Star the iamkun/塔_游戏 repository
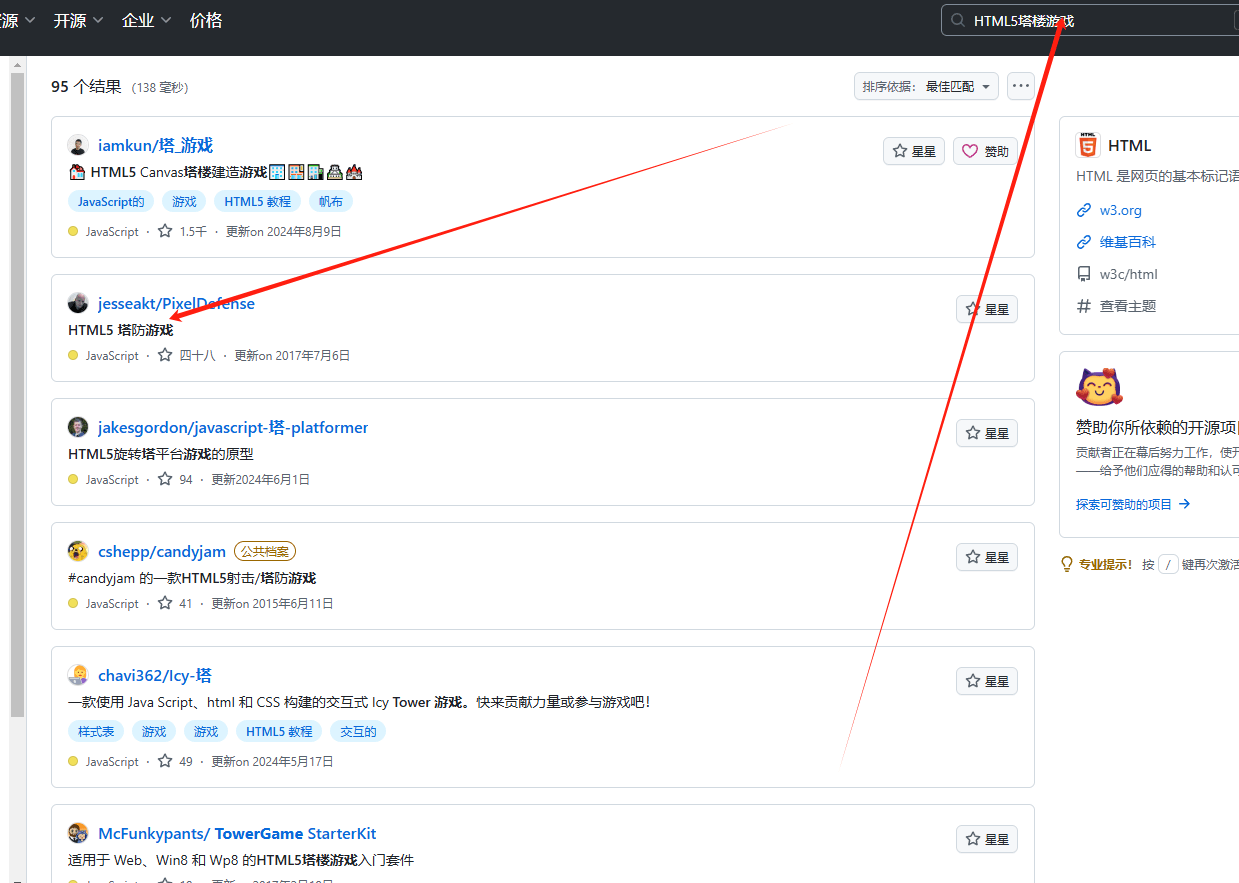 point(914,151)
